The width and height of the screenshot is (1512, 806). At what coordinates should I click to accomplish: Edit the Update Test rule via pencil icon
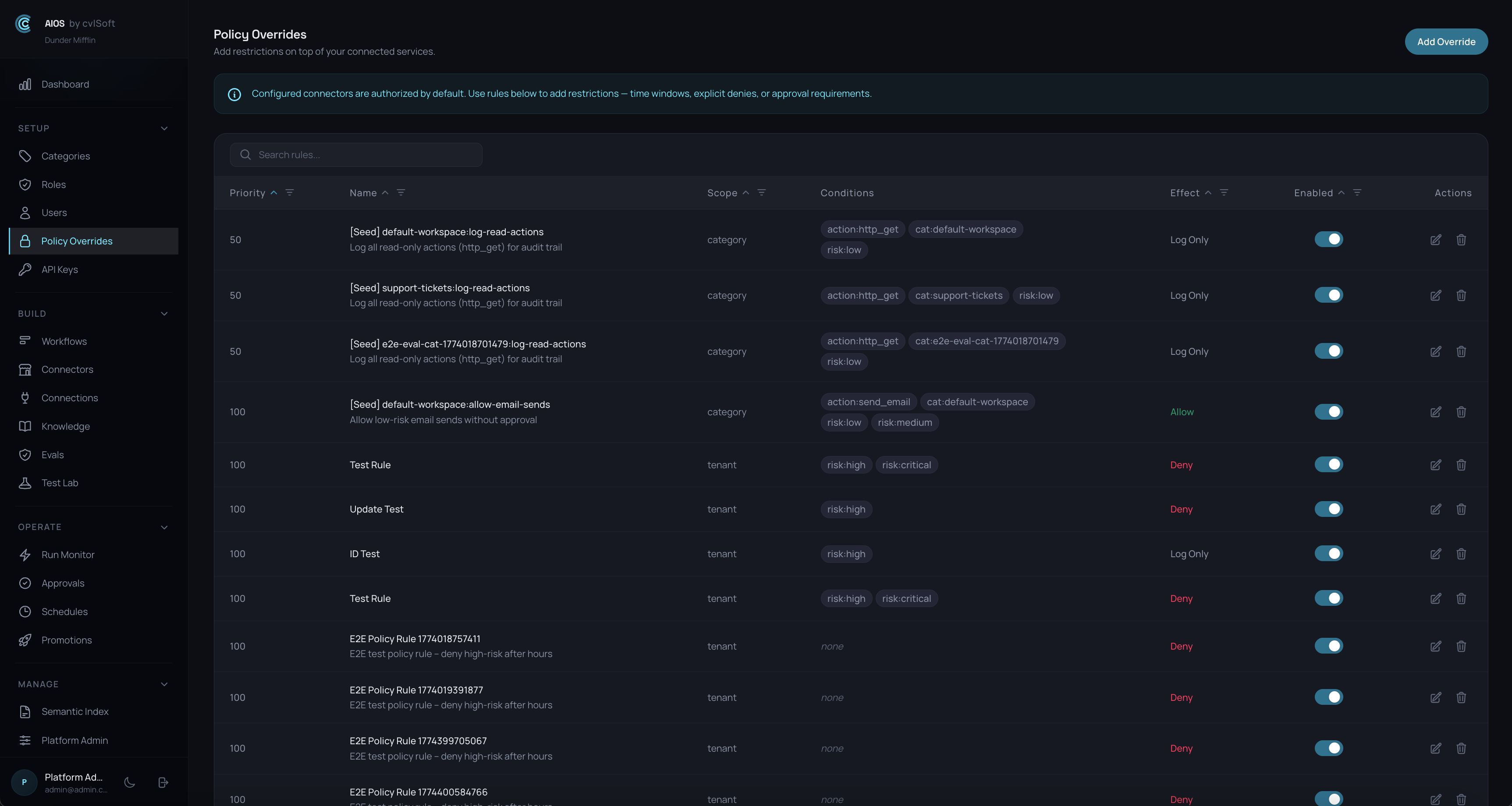(1436, 509)
